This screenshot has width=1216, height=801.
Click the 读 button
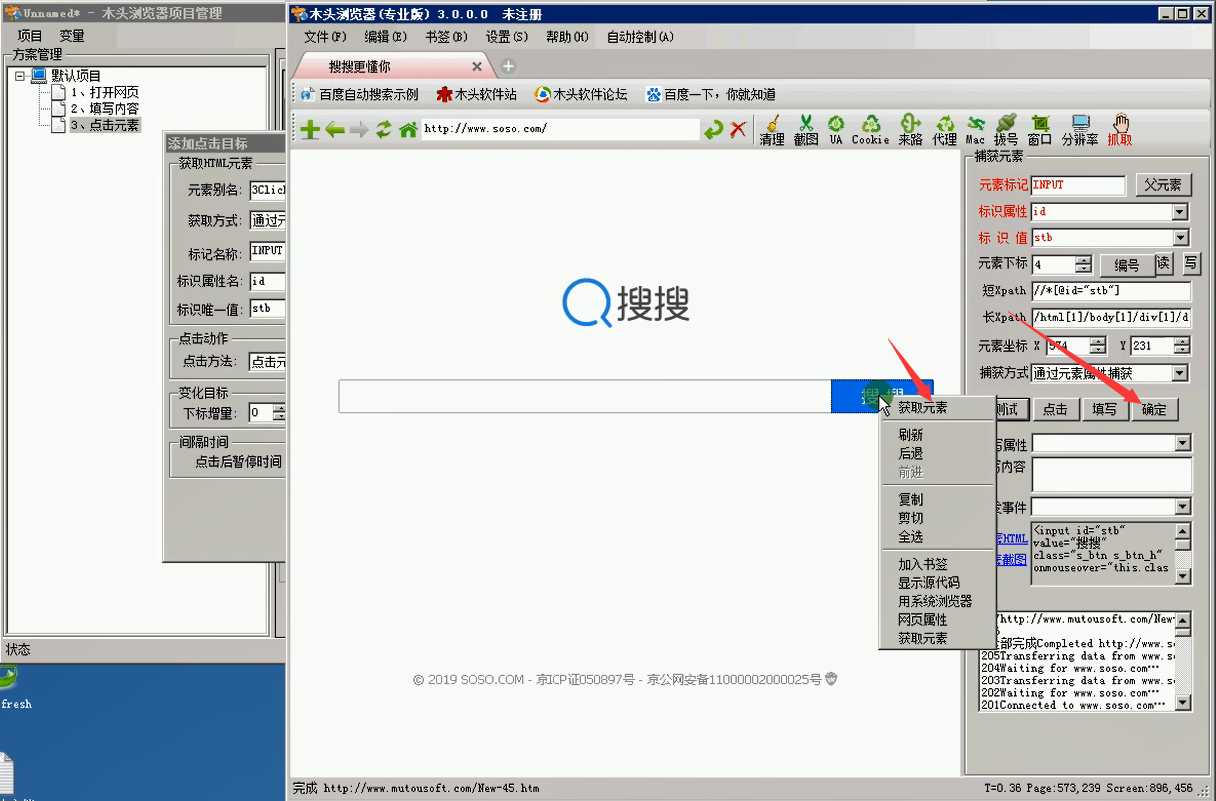point(1164,264)
